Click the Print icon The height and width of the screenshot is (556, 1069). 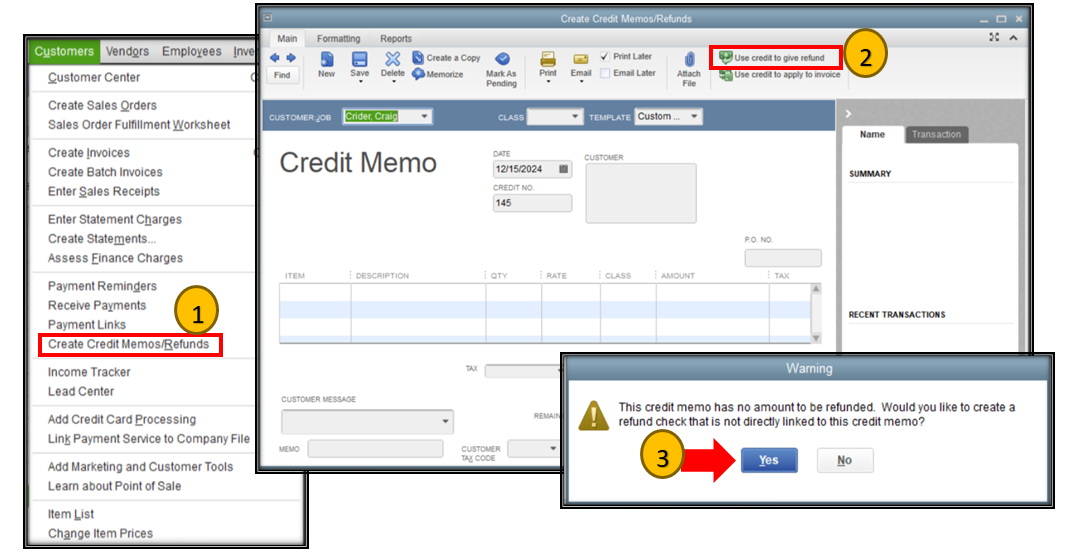tap(548, 59)
